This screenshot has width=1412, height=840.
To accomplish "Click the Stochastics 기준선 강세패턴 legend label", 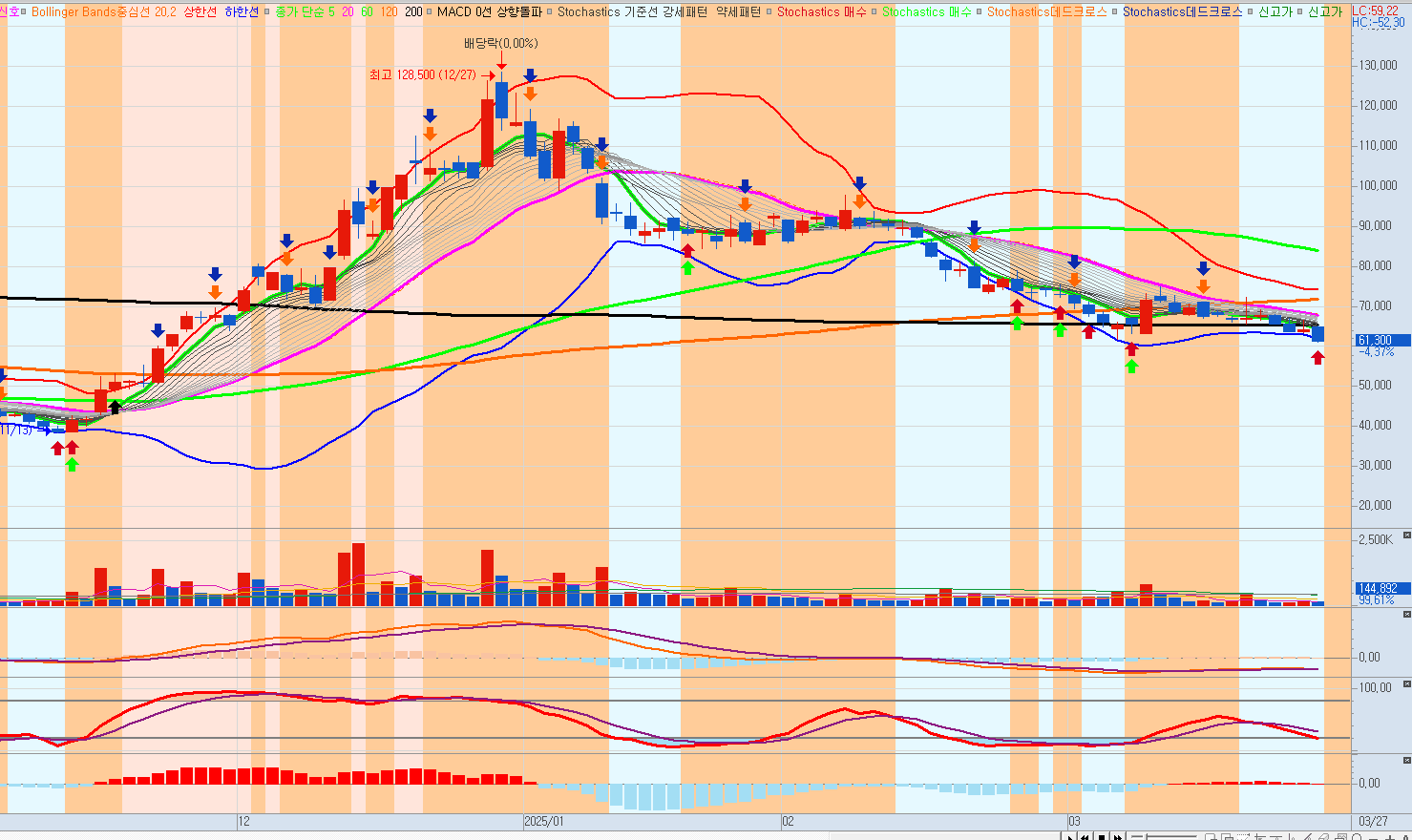I will pyautogui.click(x=633, y=12).
